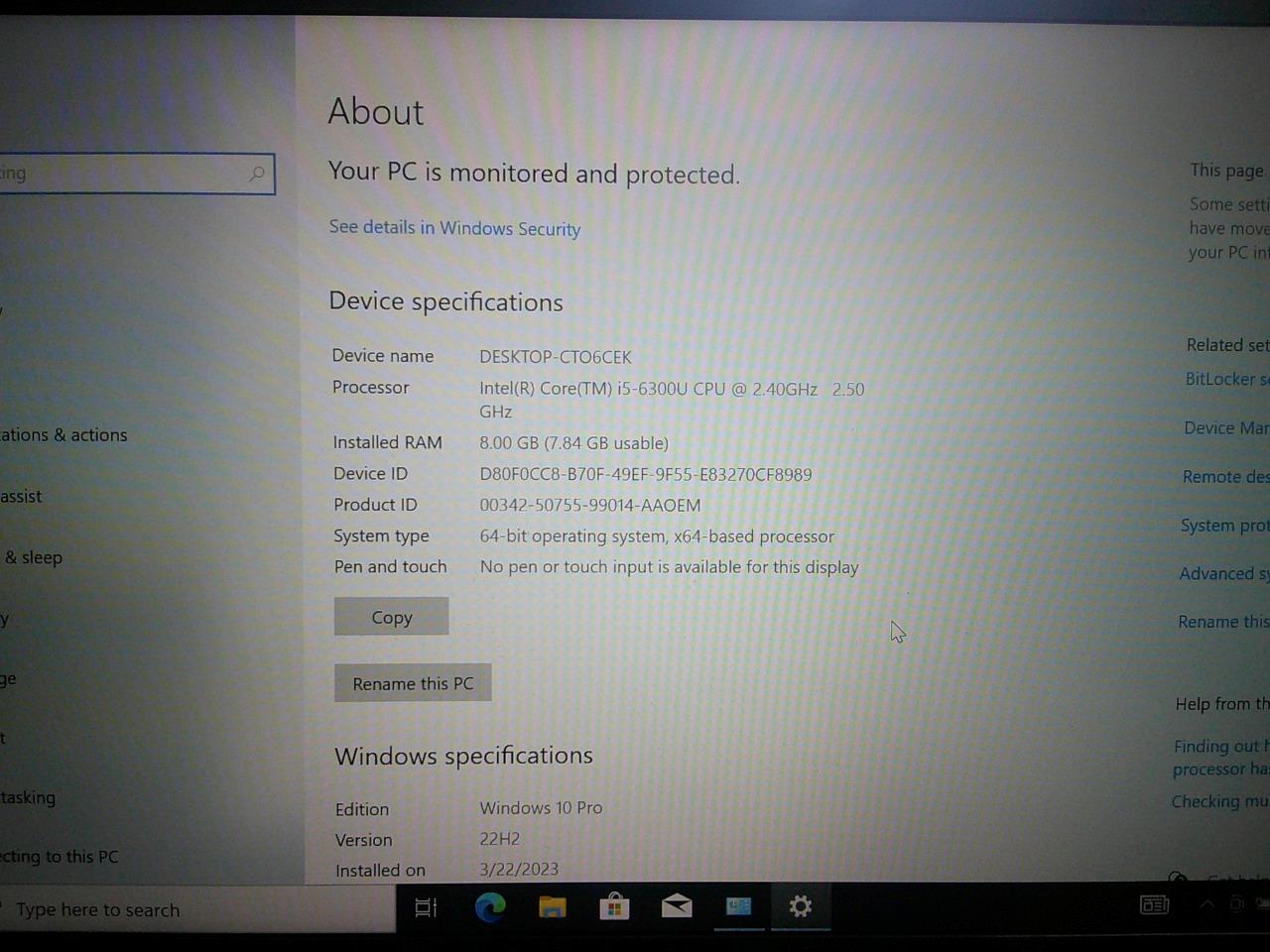Screen dimensions: 1270x952
Task: Click the Windows specifications heading
Action: tap(463, 756)
